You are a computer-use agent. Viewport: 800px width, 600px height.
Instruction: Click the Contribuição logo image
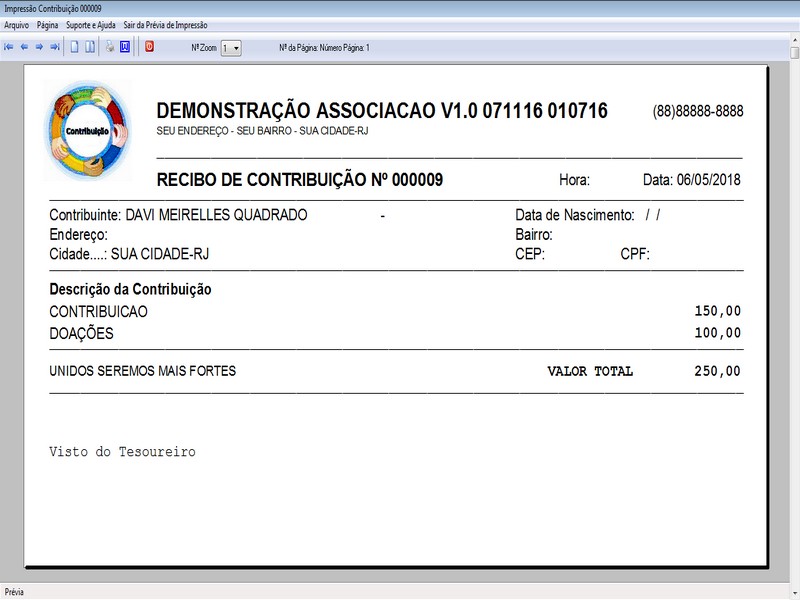tap(88, 131)
